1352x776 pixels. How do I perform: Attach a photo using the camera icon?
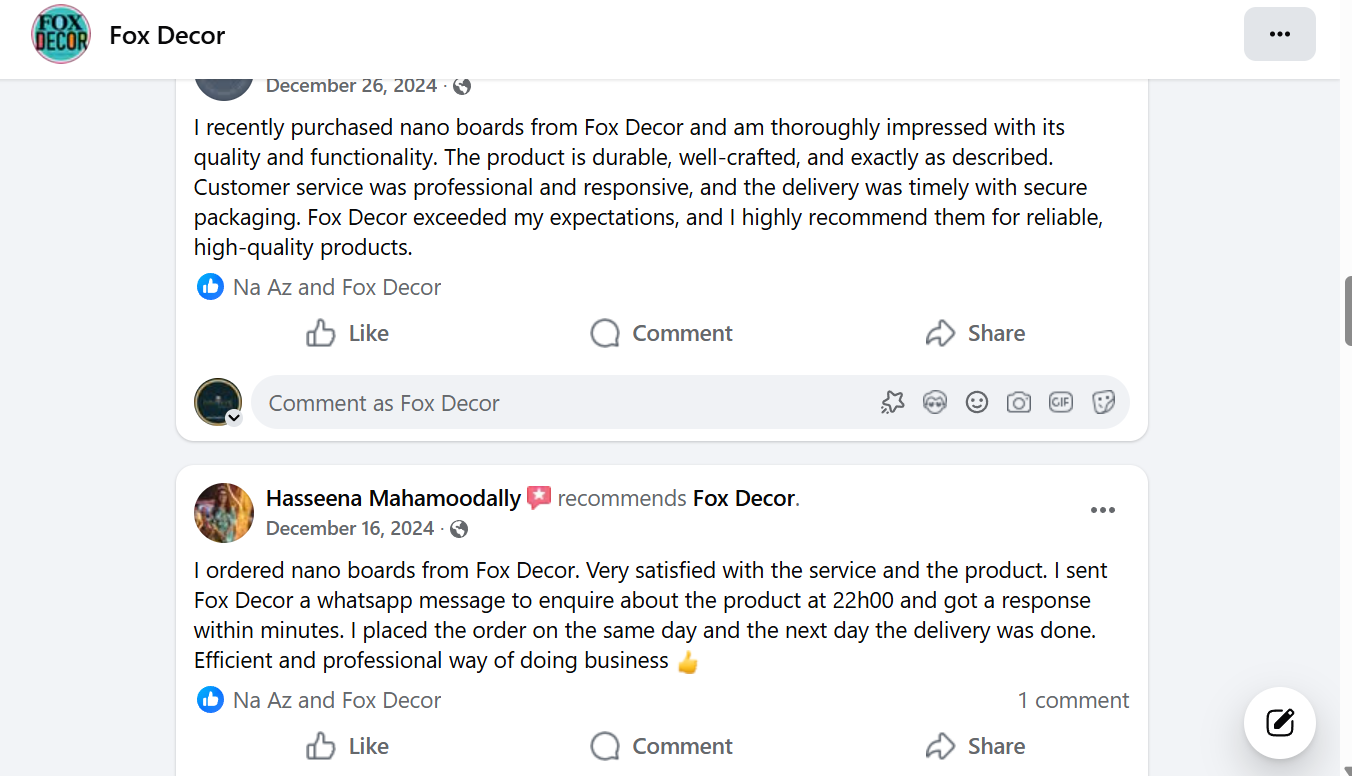pos(1019,402)
